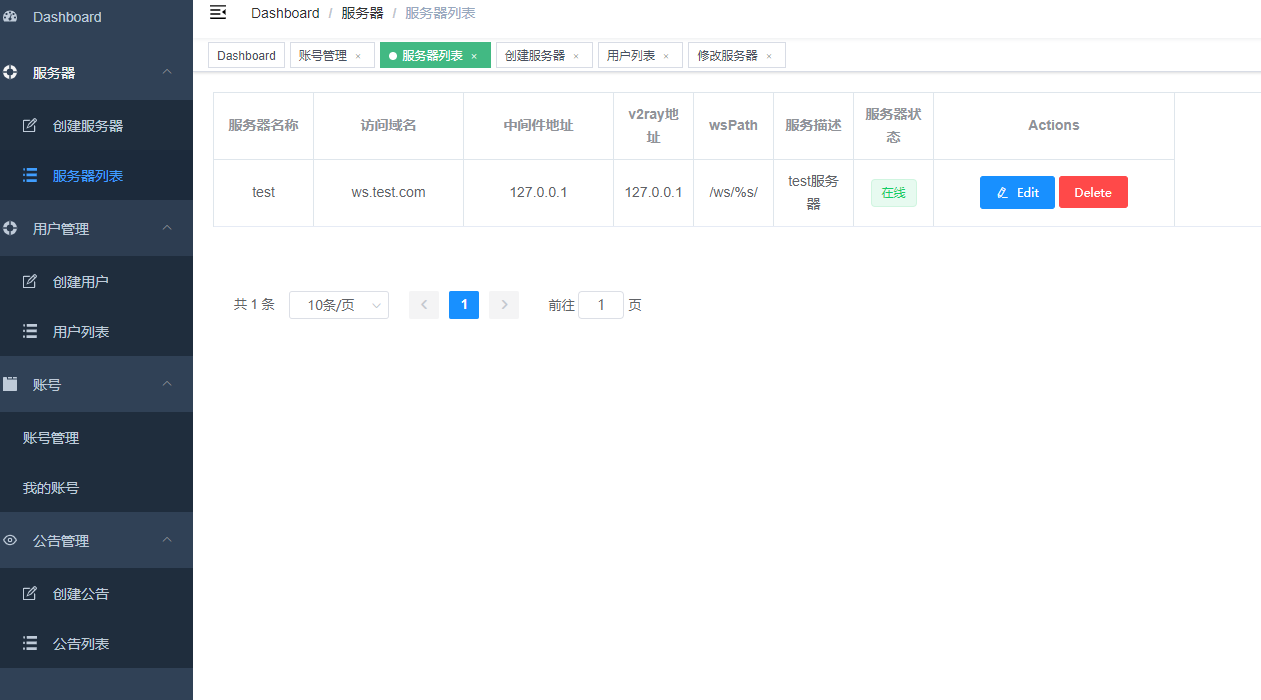Open 创建公告 using its pencil icon
The width and height of the screenshot is (1261, 700).
click(30, 593)
